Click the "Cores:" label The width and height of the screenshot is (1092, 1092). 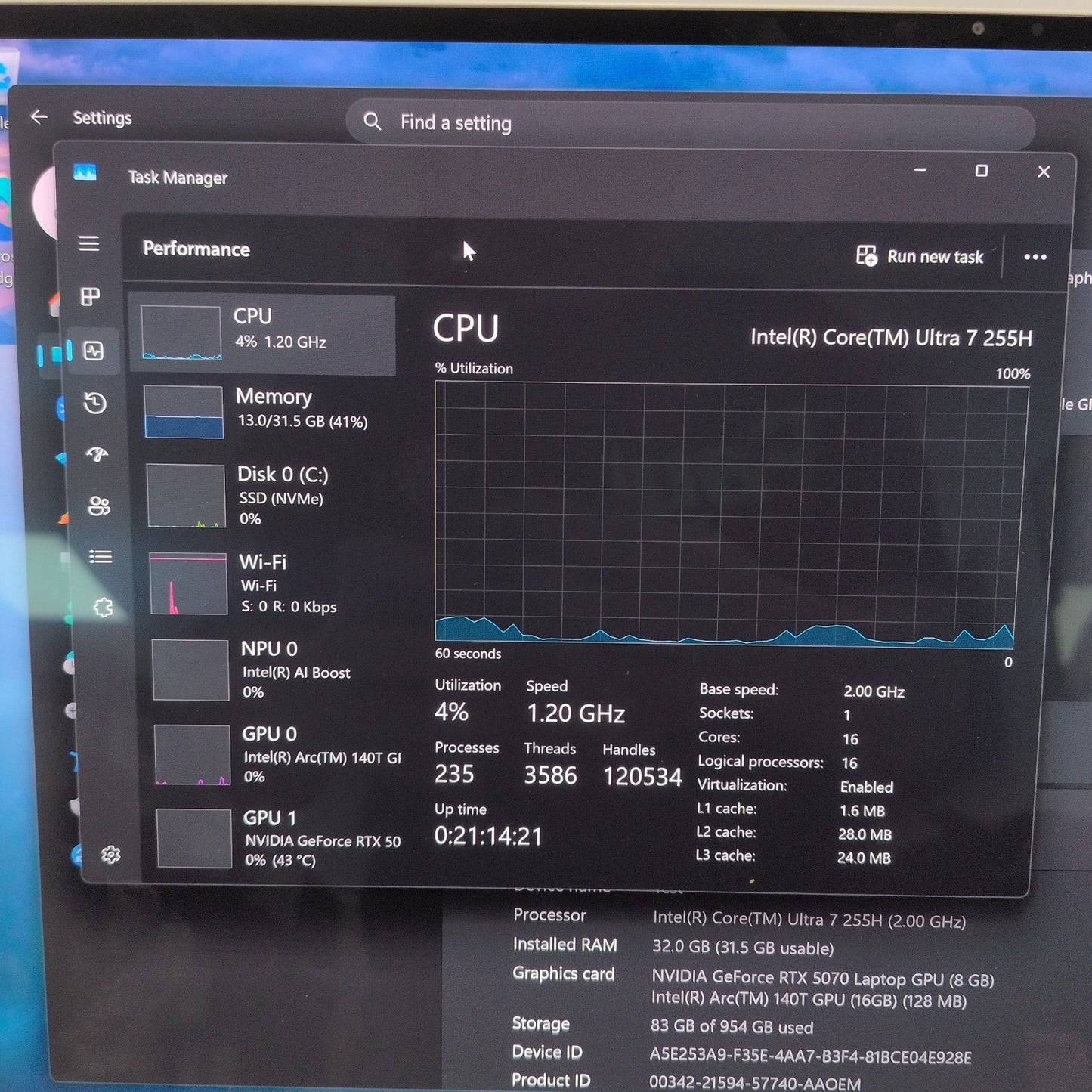point(719,737)
